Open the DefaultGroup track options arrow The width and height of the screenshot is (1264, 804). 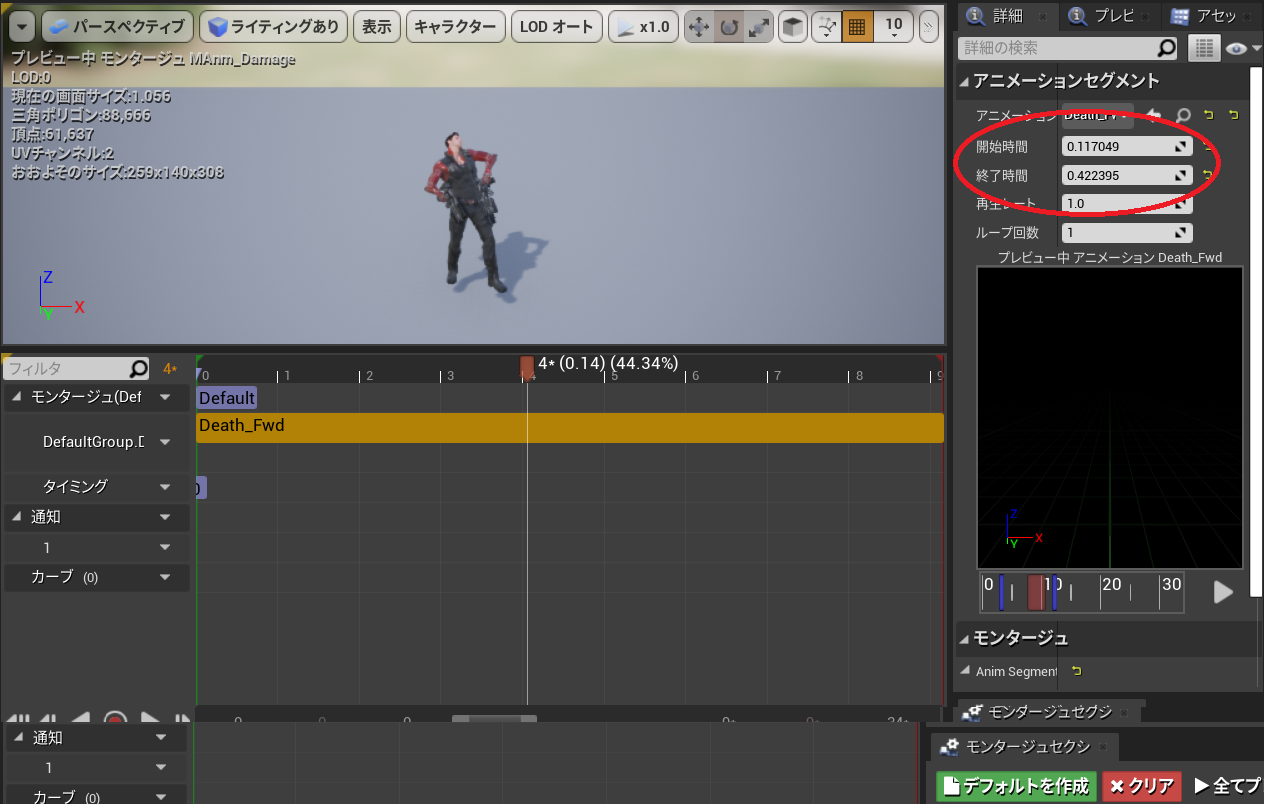click(165, 441)
